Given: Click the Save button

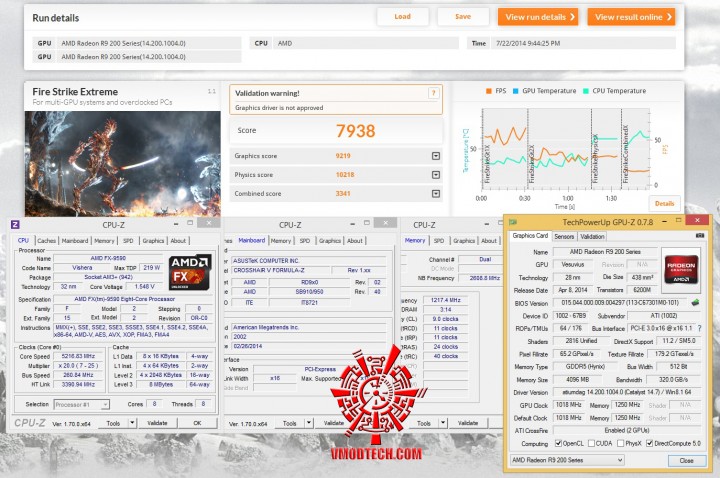Looking at the screenshot, I should [x=462, y=17].
